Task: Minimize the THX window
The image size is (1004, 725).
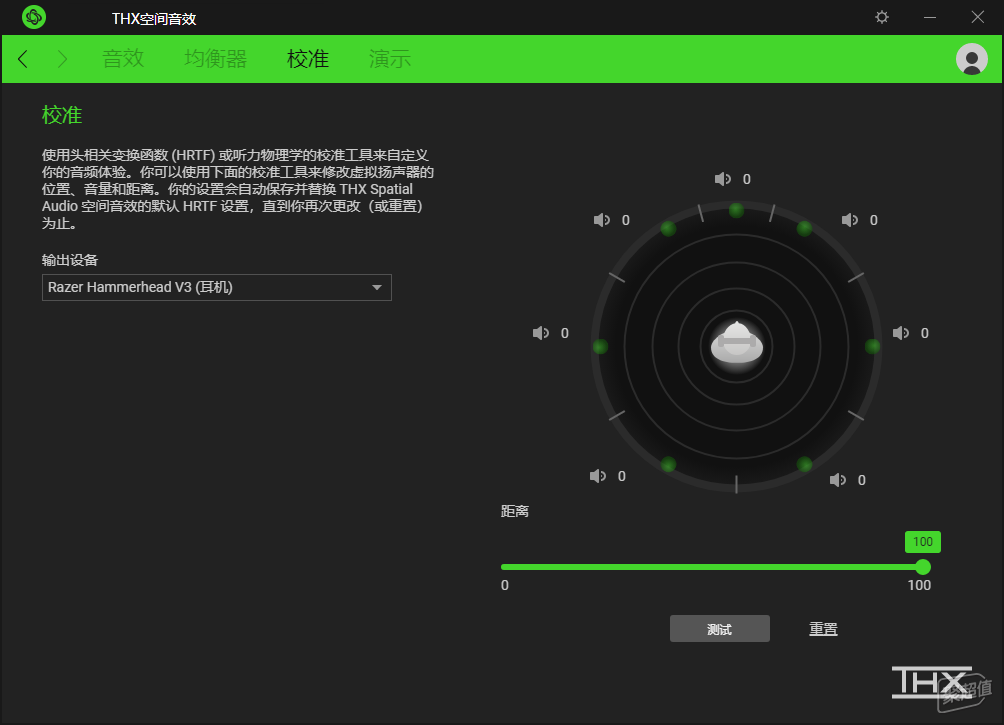Action: [930, 17]
